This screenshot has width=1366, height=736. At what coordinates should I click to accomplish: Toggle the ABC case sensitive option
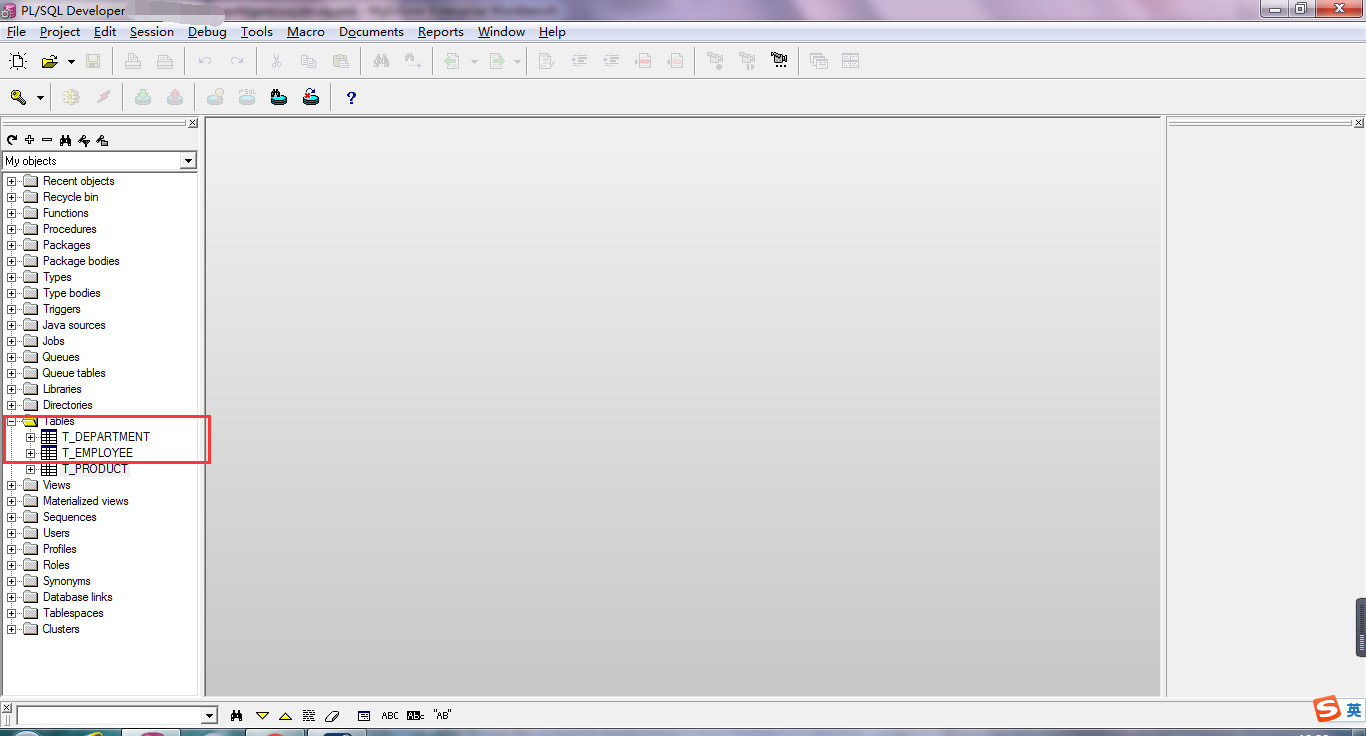[x=390, y=716]
